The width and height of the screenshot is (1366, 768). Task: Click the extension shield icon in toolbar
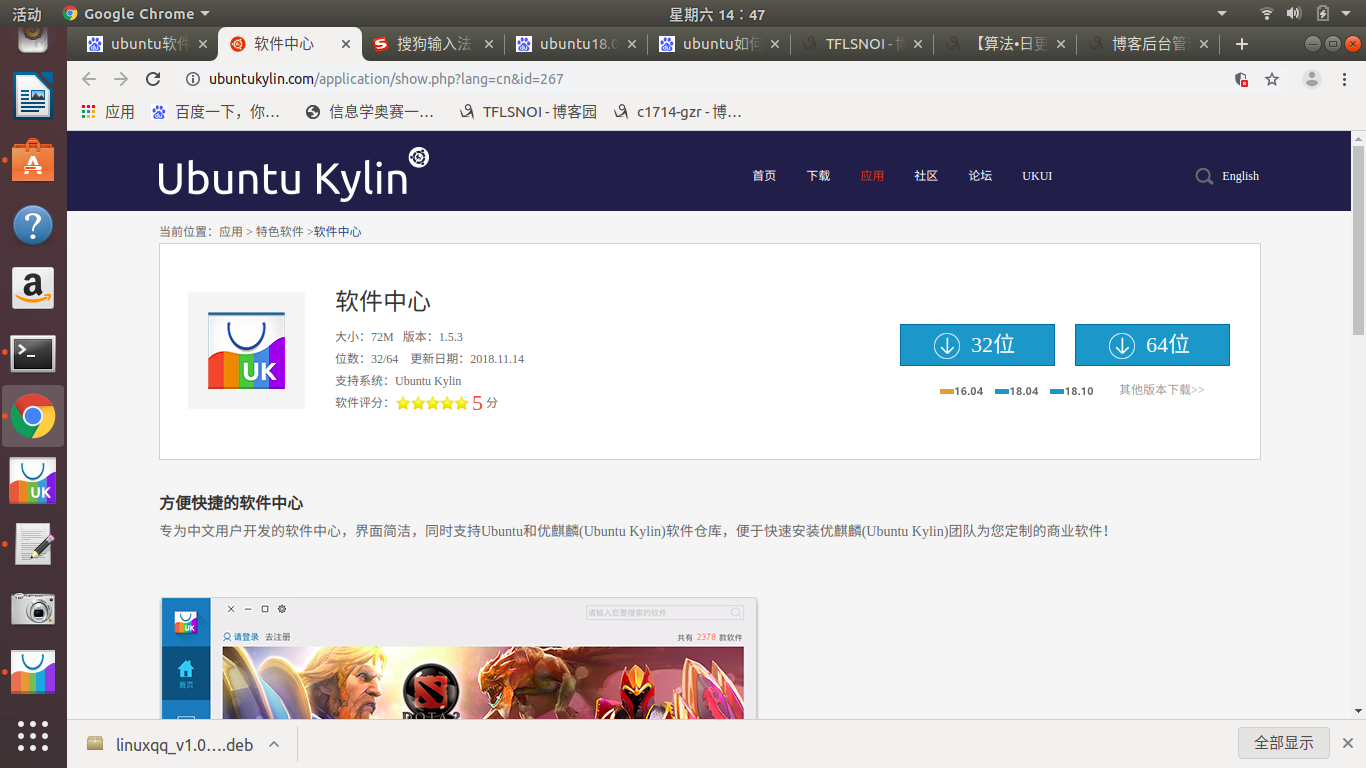tap(1241, 79)
